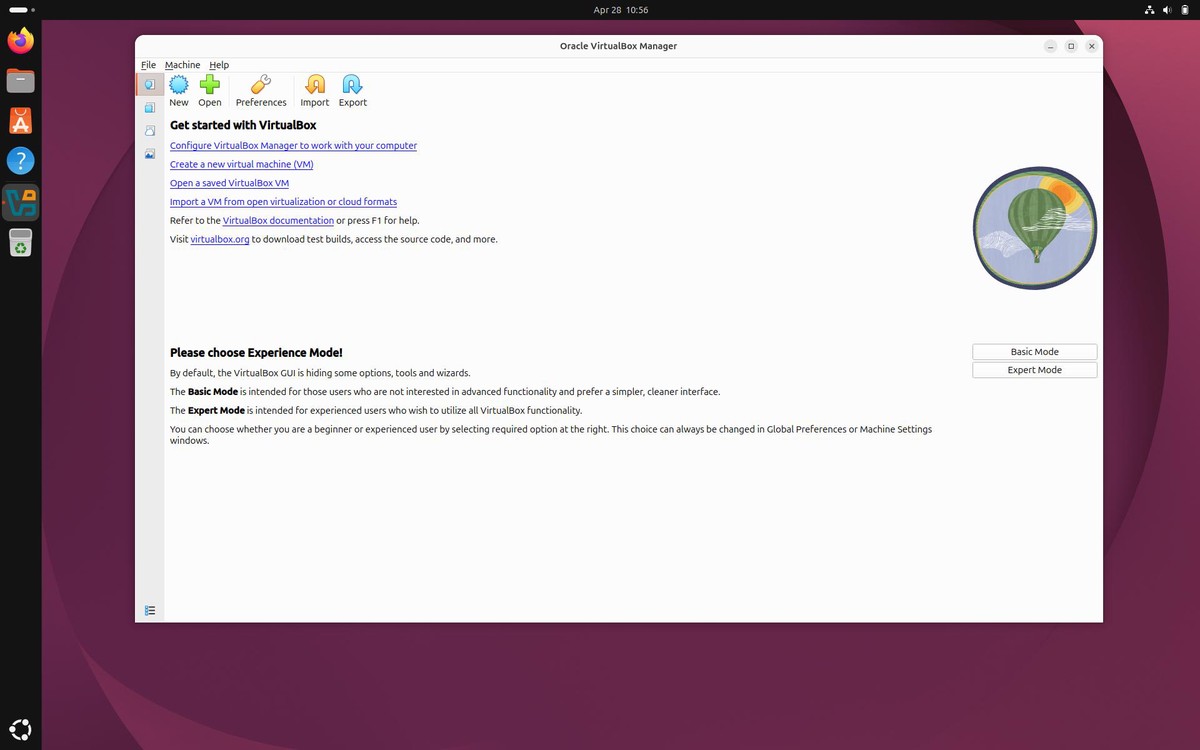Open the Trash icon in the dock
The image size is (1200, 750).
(20, 242)
